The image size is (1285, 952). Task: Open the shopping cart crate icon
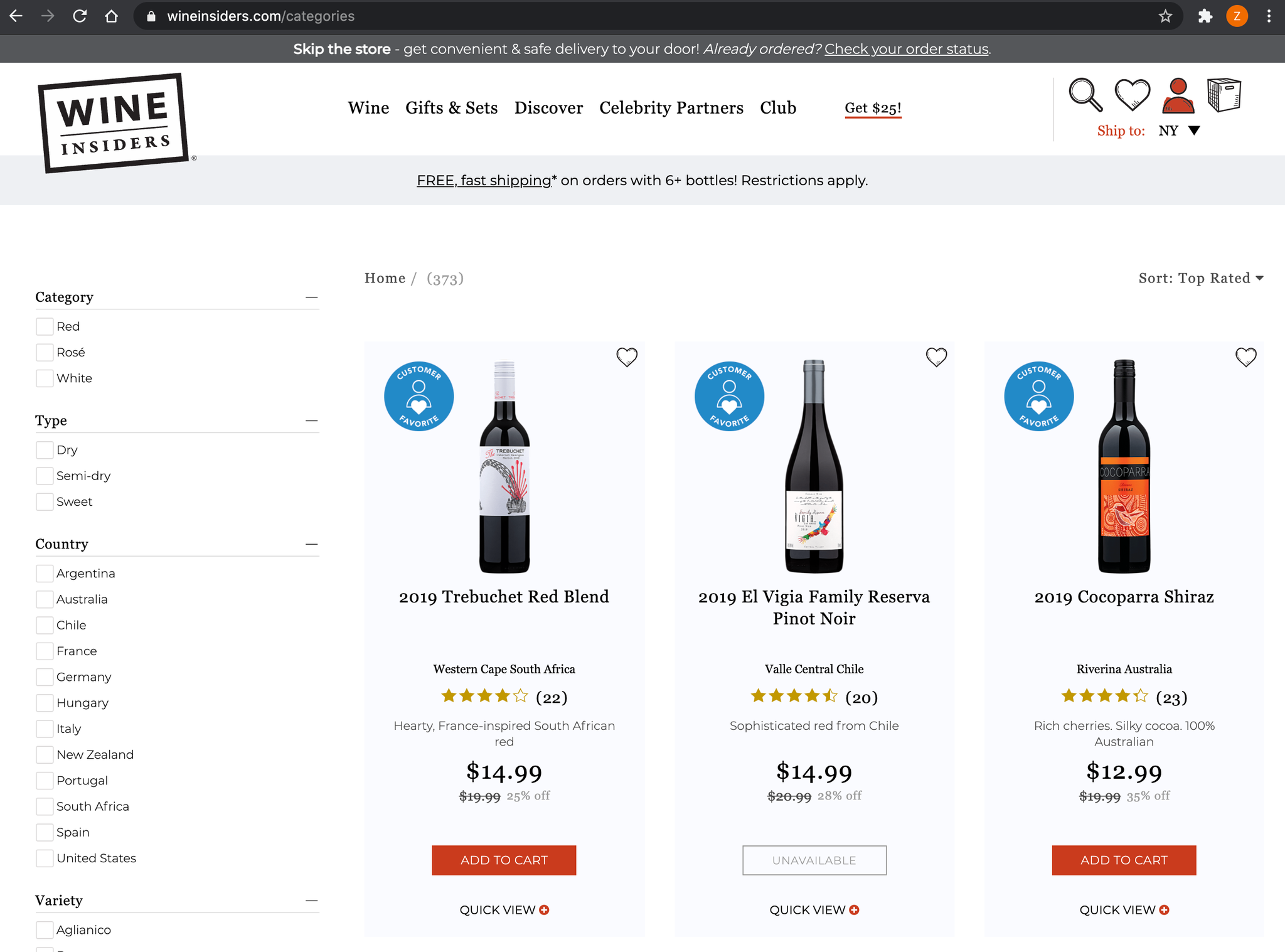1224,95
